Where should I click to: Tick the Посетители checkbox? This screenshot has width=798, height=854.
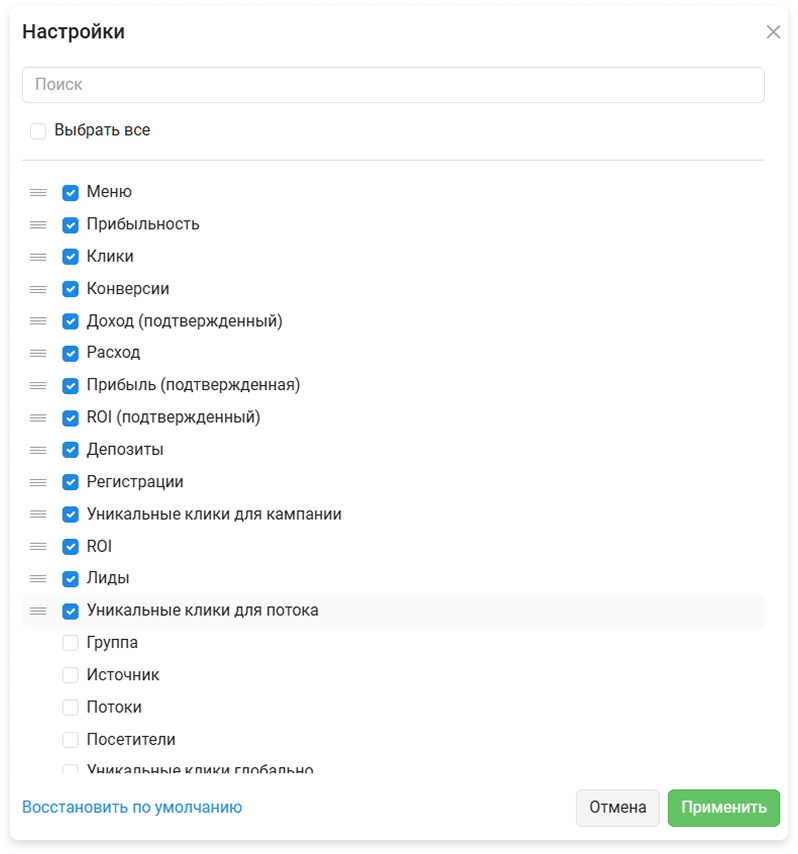(x=70, y=740)
